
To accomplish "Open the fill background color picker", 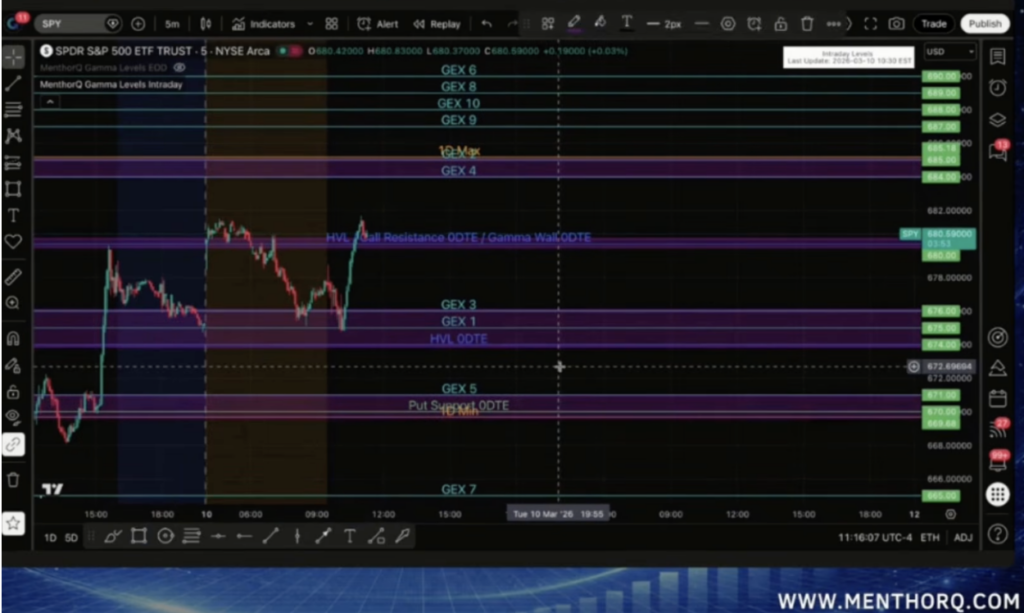I will 600,24.
